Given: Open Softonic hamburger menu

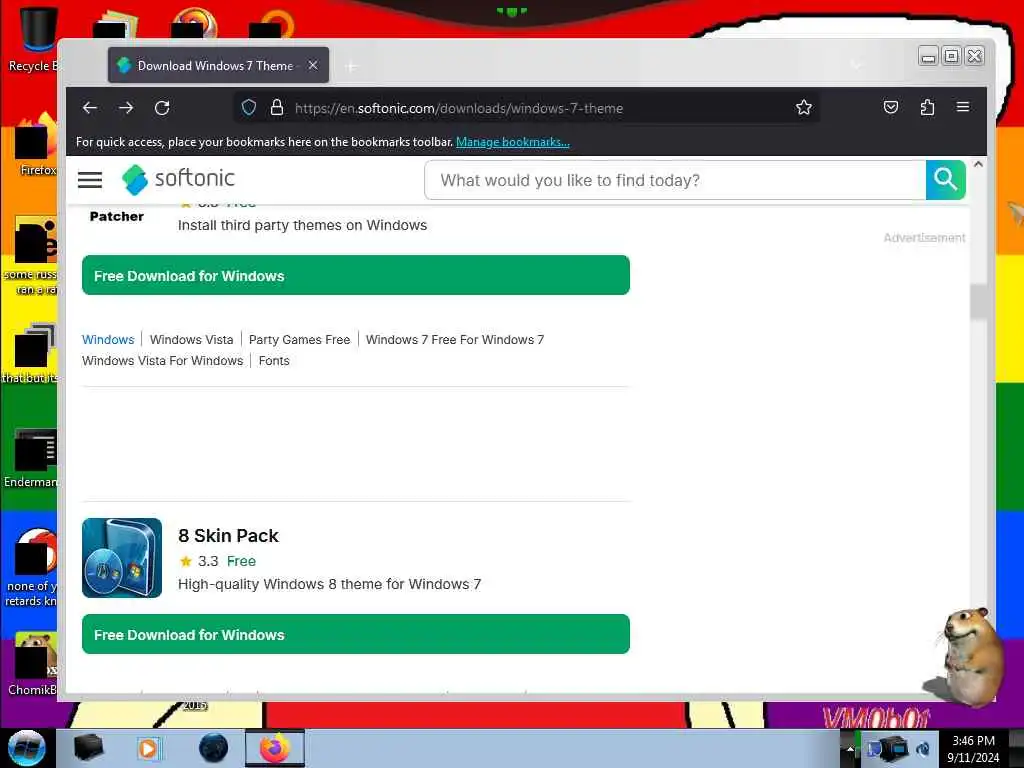Looking at the screenshot, I should (90, 180).
